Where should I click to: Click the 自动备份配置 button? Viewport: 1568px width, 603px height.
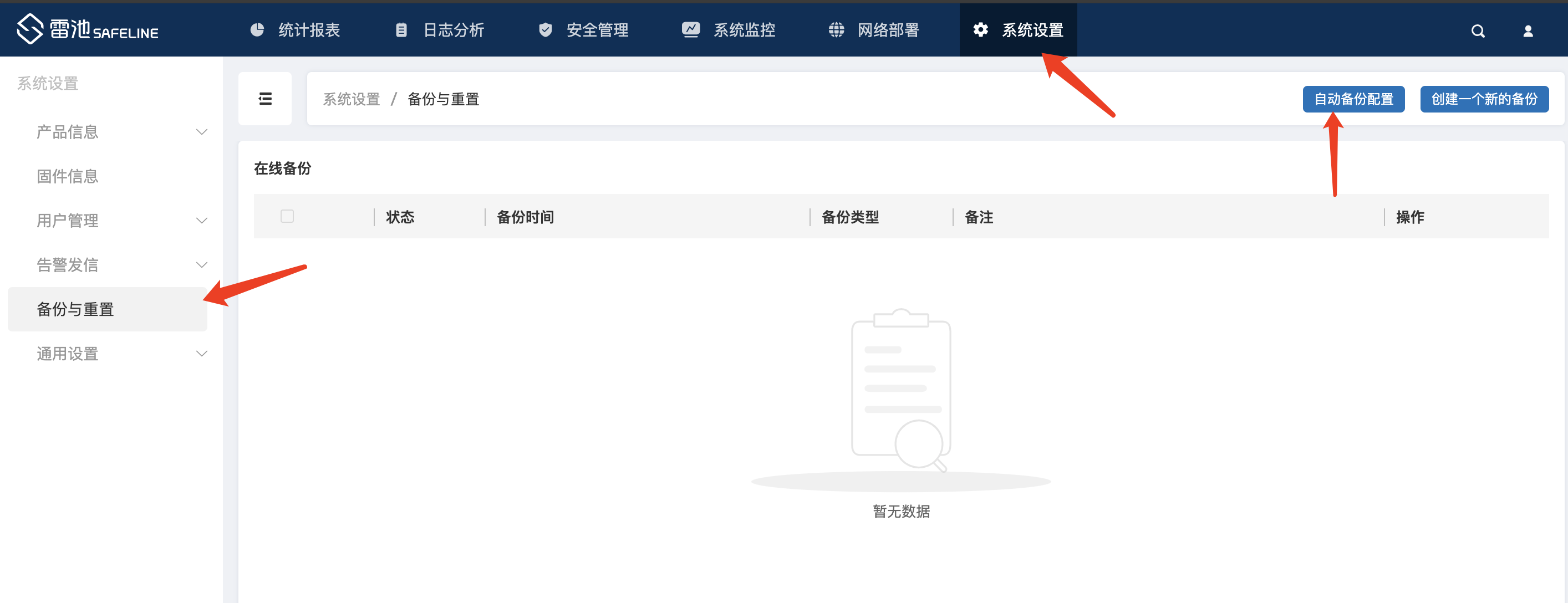tap(1353, 99)
